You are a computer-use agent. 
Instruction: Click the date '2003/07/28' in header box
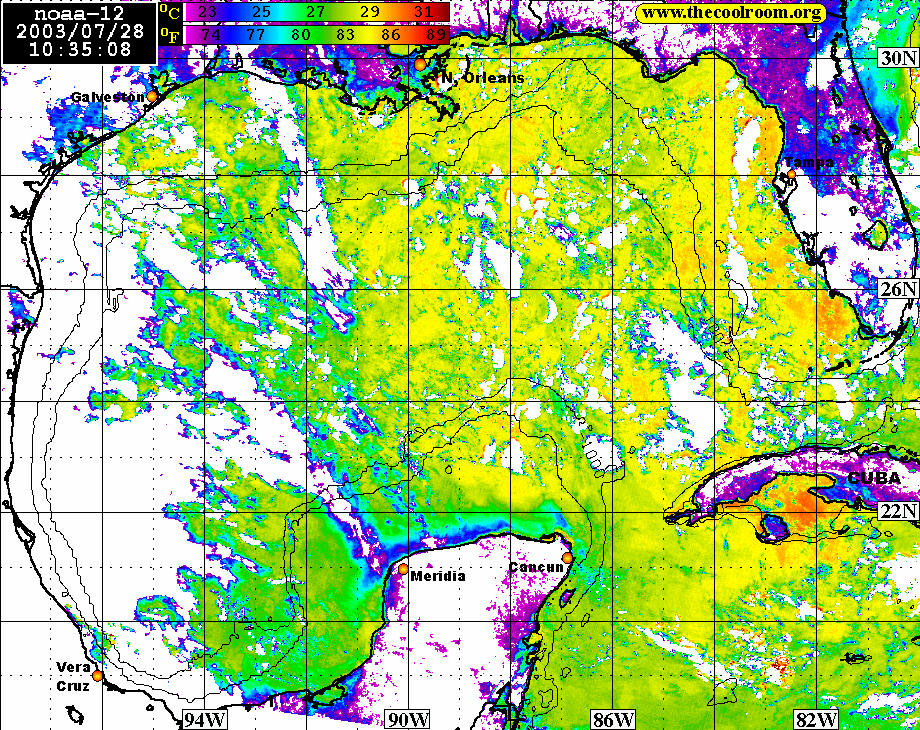80,31
